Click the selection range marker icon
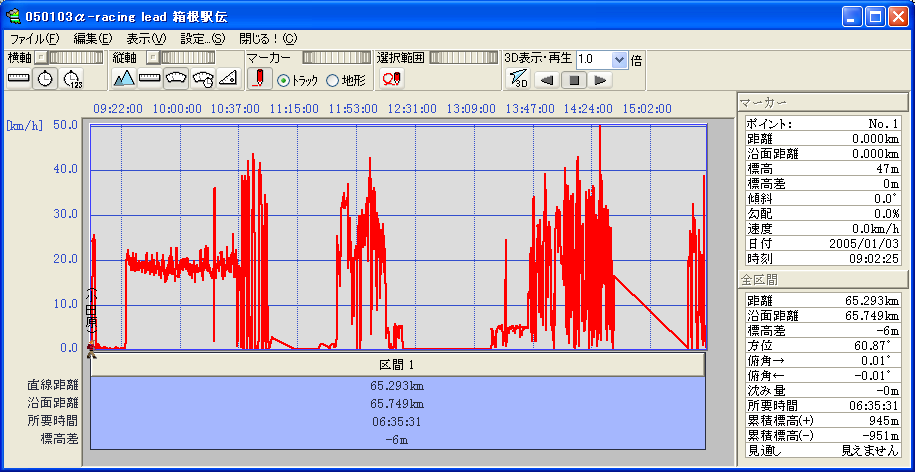 click(390, 79)
